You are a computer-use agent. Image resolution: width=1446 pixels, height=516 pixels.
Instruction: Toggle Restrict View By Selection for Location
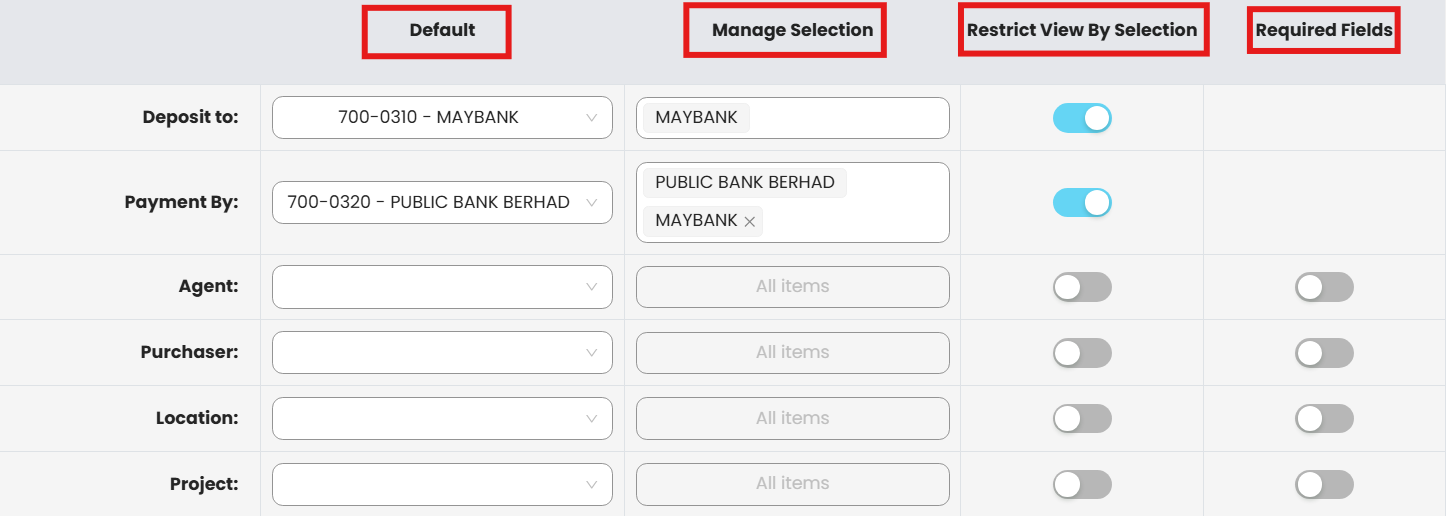pos(1082,419)
